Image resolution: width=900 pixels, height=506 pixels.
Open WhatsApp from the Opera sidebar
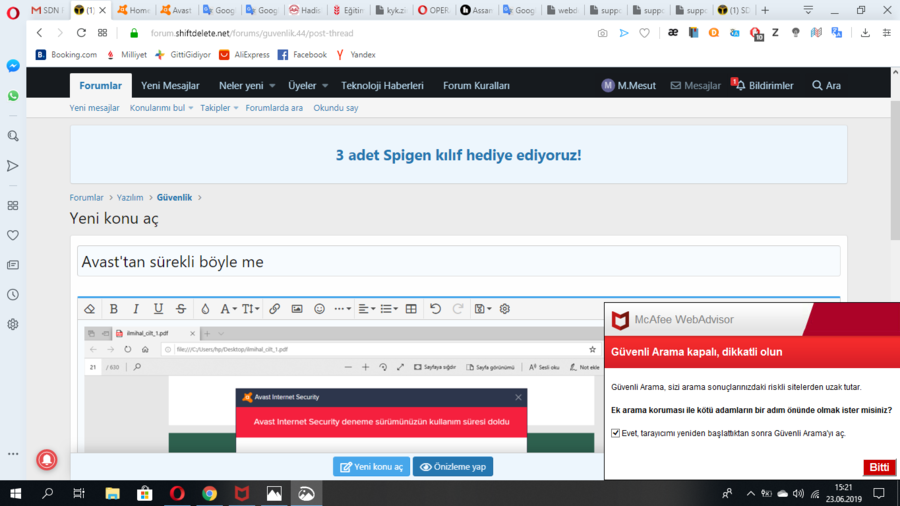[13, 96]
